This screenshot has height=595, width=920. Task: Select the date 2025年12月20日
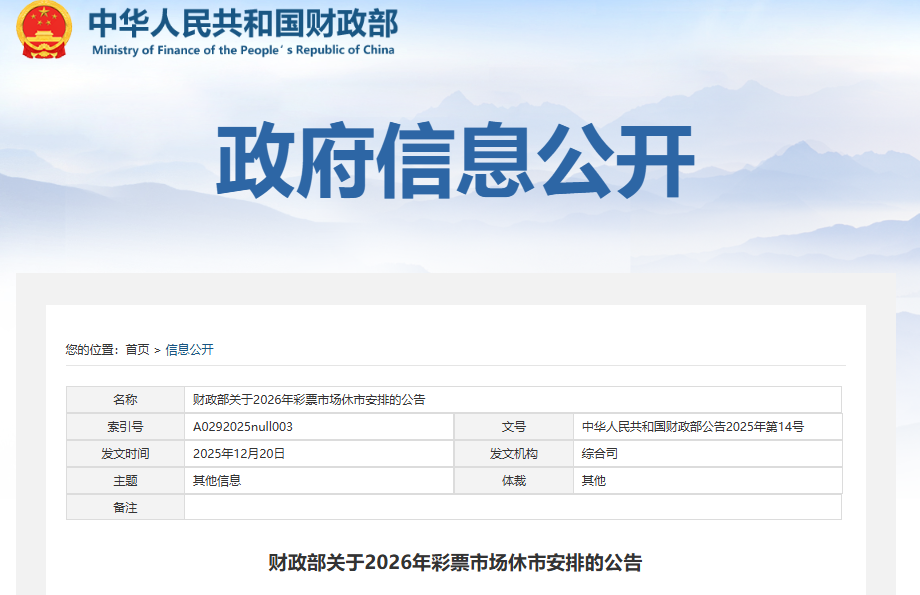click(239, 453)
